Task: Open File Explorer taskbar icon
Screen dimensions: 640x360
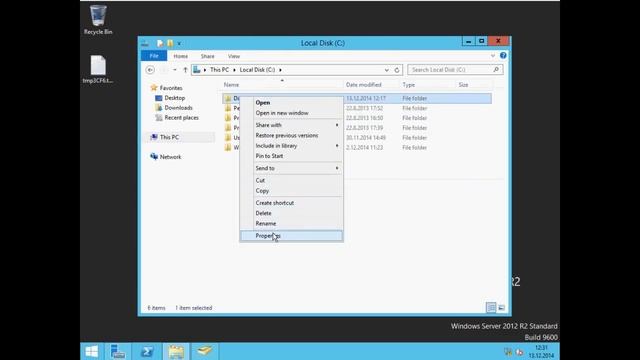Action: (x=176, y=351)
